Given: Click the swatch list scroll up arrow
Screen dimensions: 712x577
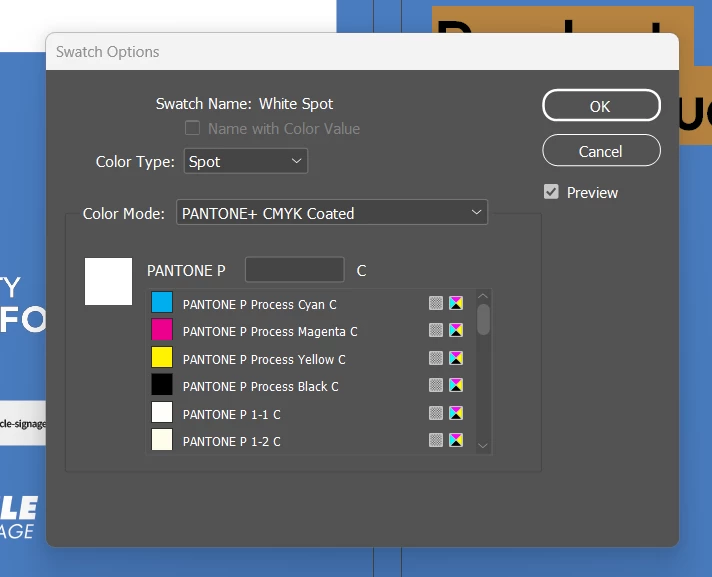Looking at the screenshot, I should 483,296.
